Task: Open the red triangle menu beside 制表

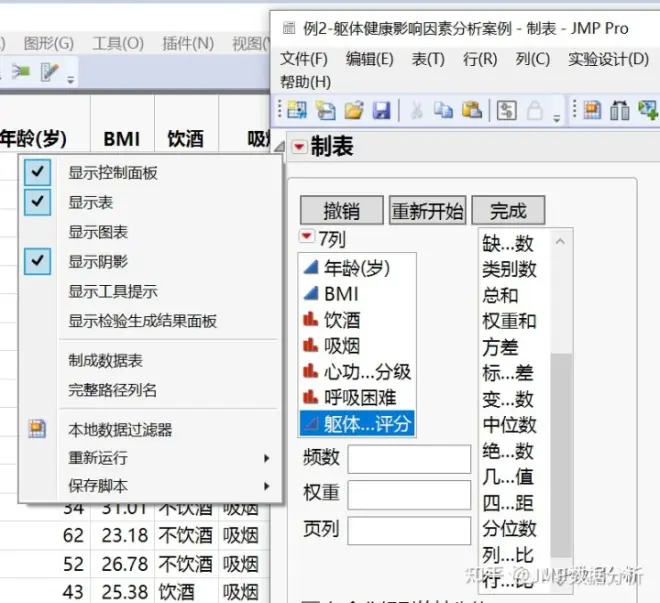Action: coord(299,147)
